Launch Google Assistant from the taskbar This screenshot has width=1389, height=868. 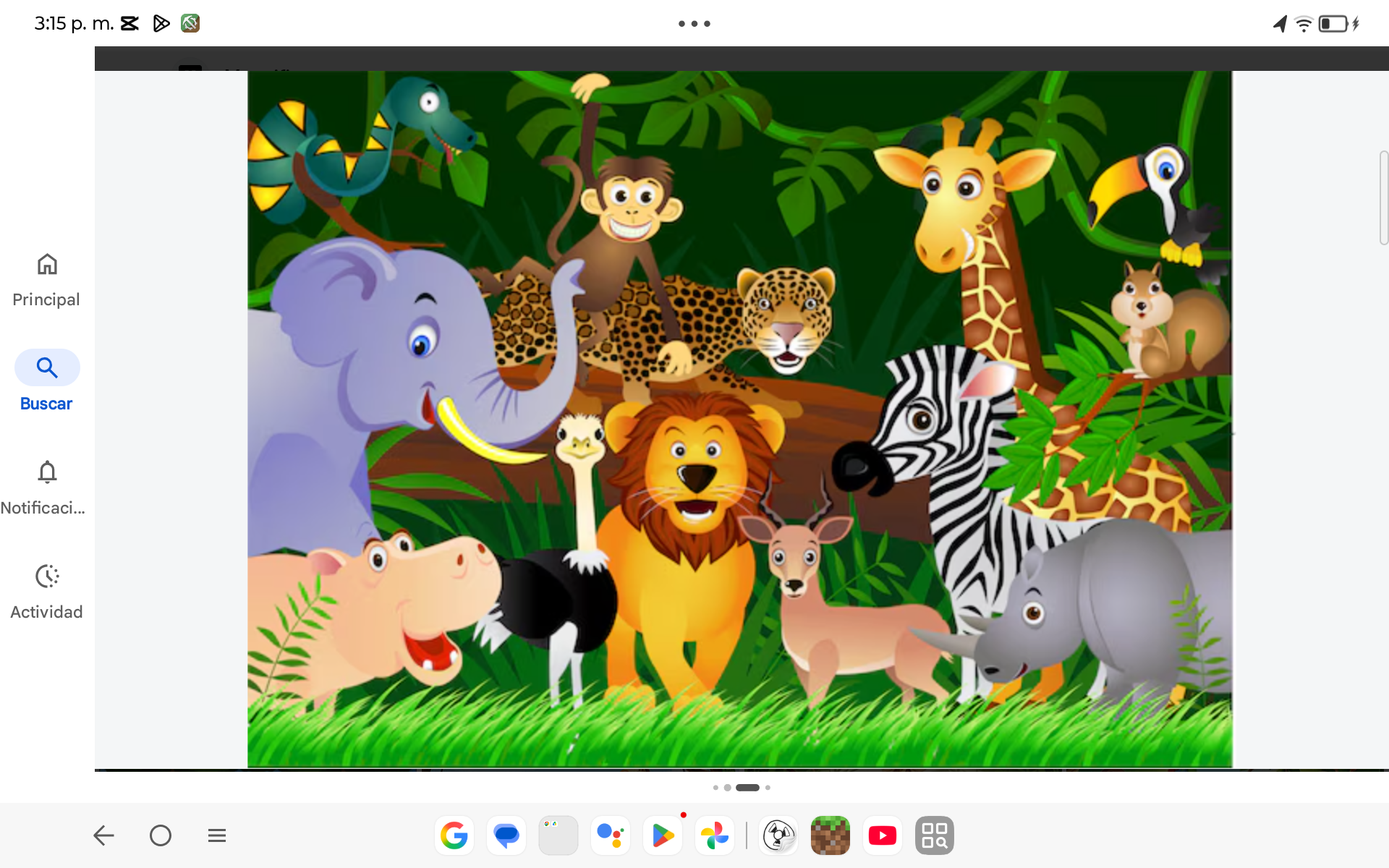point(611,835)
